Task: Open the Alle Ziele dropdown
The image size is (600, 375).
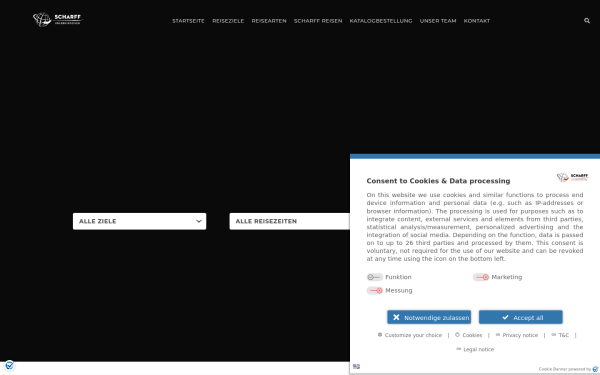Action: point(139,221)
